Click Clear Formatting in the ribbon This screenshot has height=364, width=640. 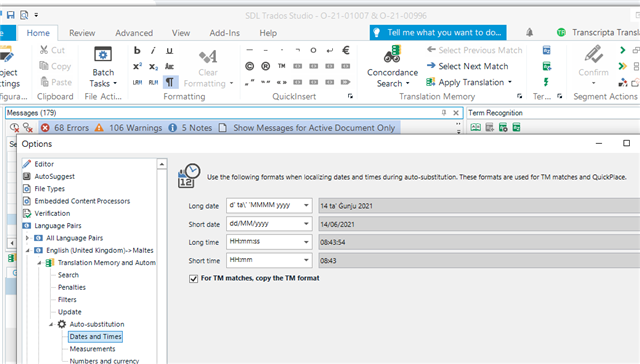208,68
